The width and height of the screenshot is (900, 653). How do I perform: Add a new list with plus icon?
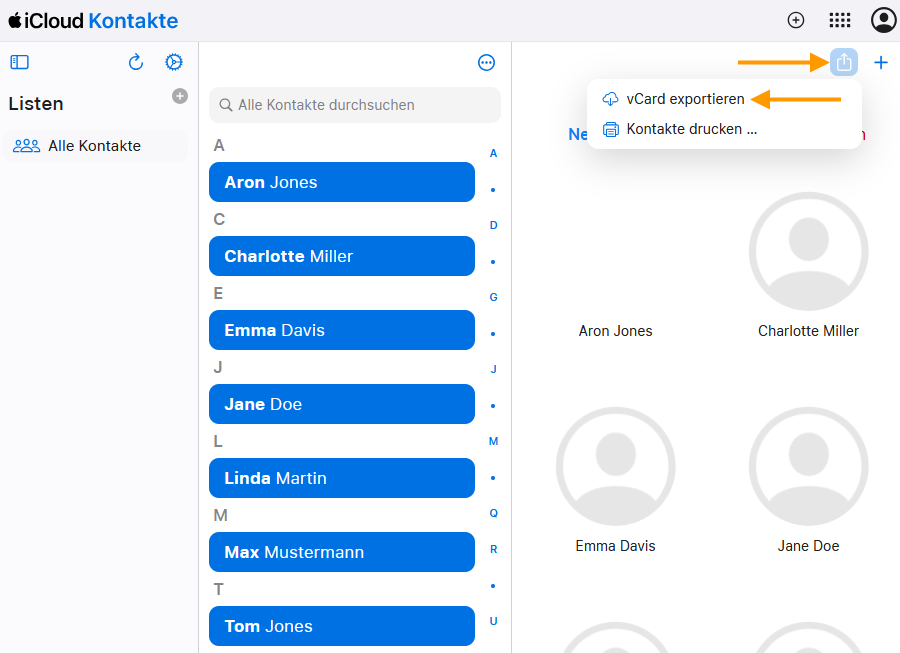pos(180,96)
